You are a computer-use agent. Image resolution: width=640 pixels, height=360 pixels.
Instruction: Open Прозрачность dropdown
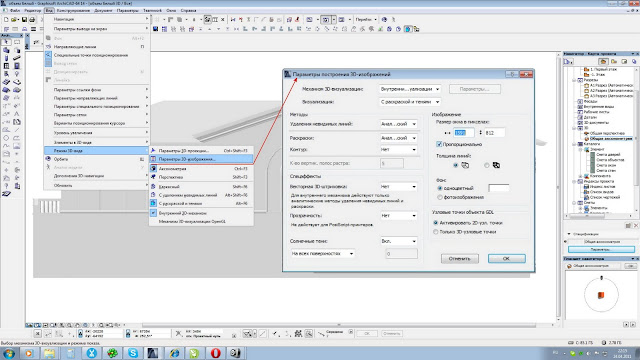tap(398, 216)
